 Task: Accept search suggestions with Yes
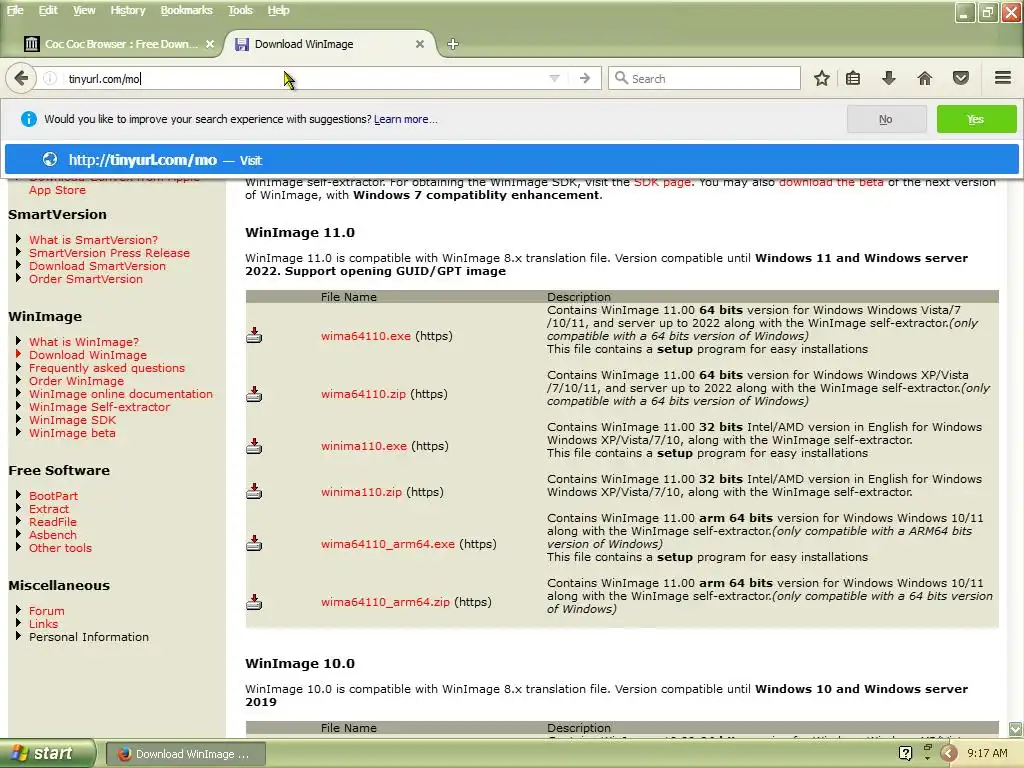point(976,119)
